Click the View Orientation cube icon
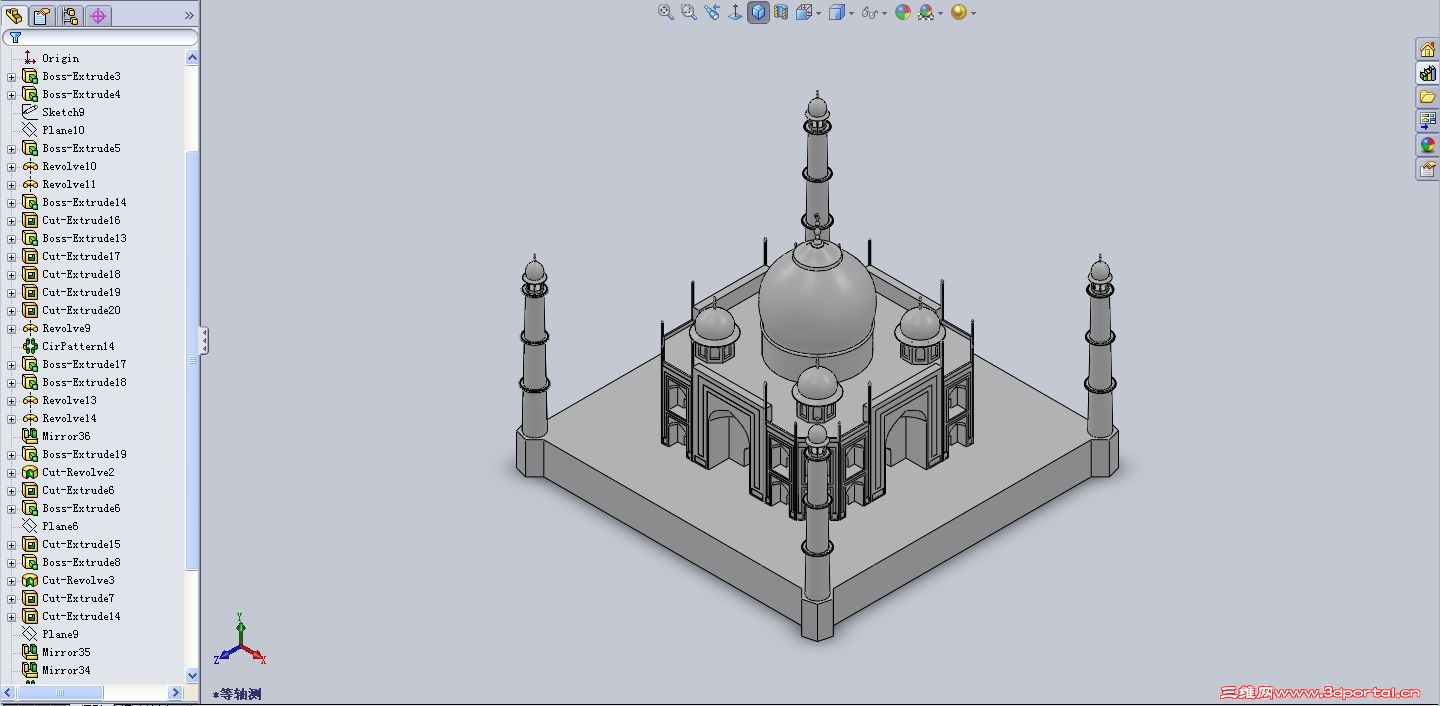The width and height of the screenshot is (1440, 706). tap(804, 12)
